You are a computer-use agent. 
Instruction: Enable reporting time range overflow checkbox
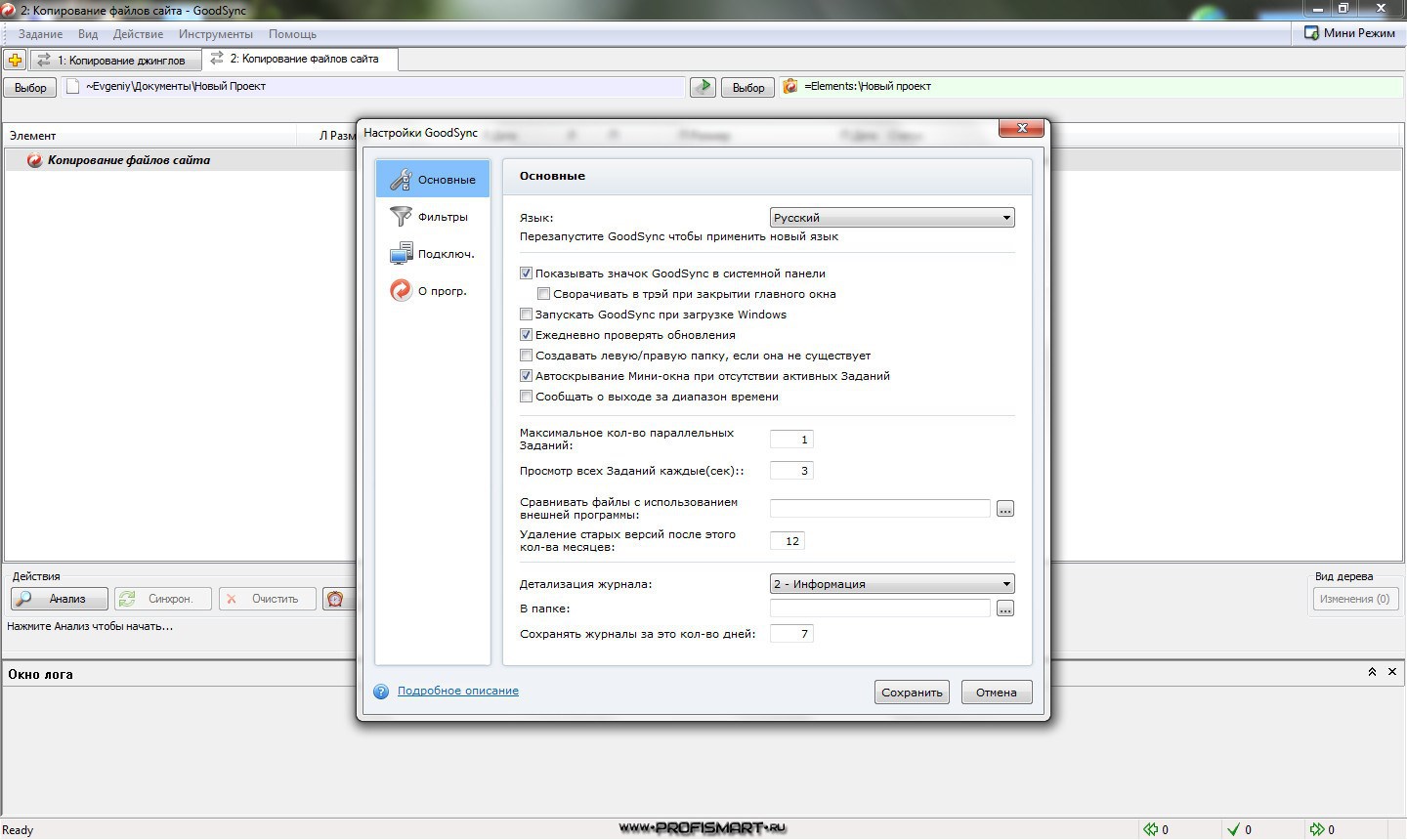click(x=526, y=397)
